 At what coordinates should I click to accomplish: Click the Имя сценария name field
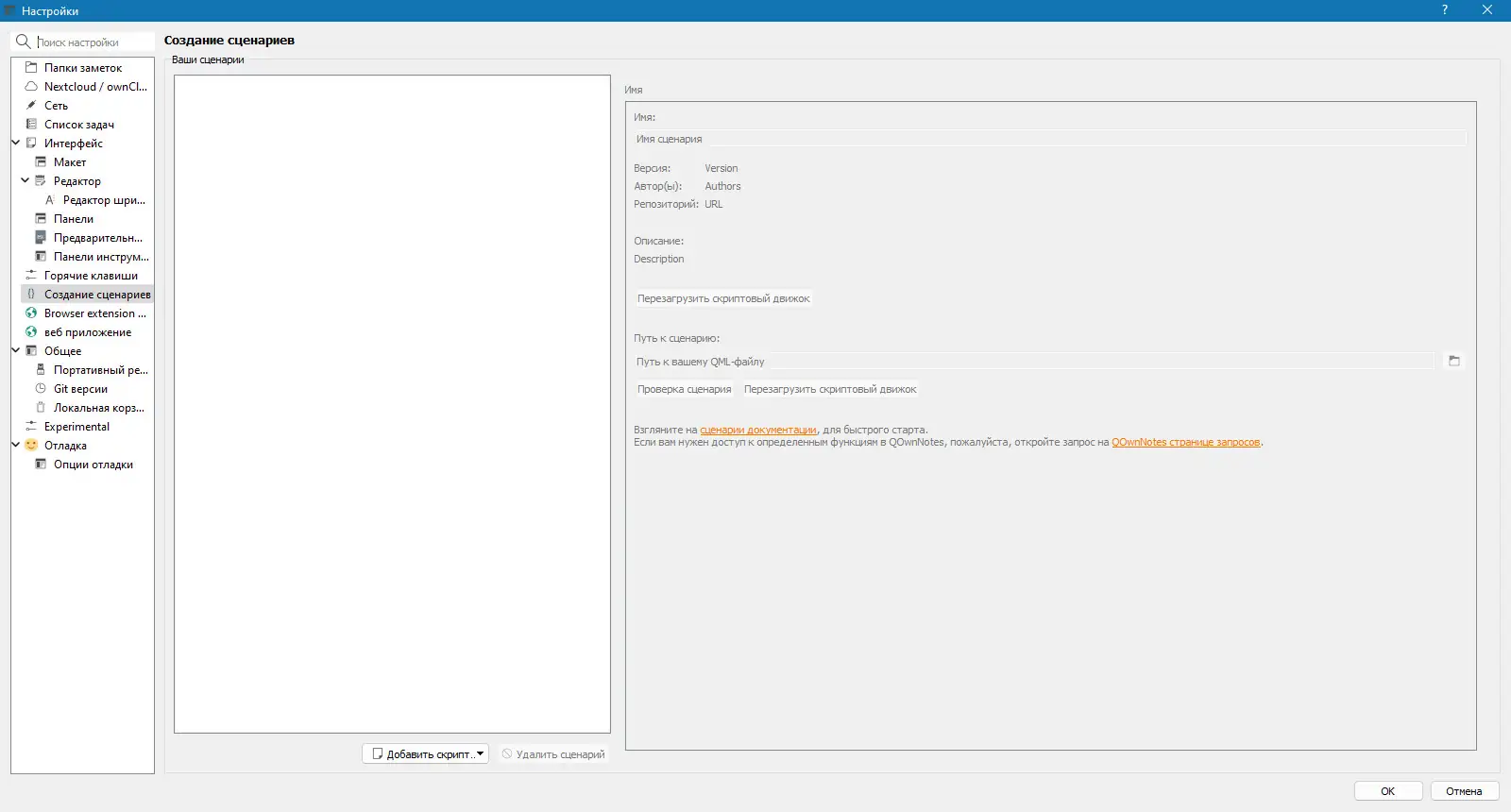1050,139
